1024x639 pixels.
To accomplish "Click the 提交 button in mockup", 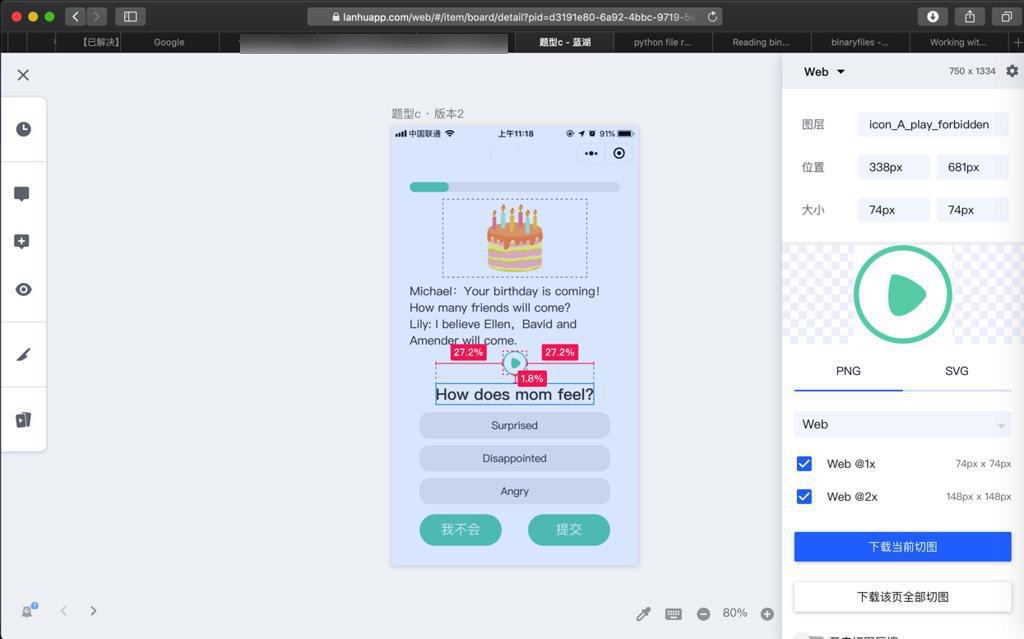I will pos(569,529).
